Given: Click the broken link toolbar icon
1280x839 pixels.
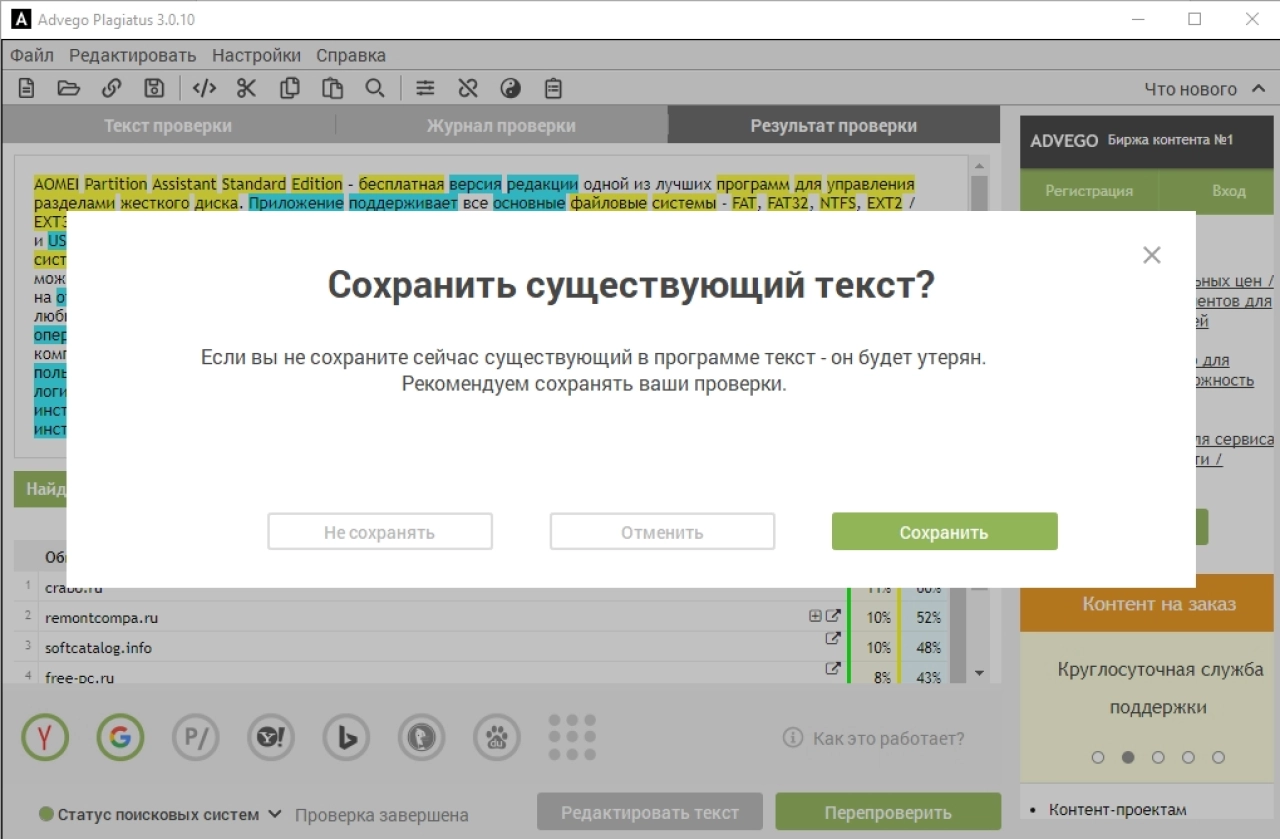Looking at the screenshot, I should (468, 88).
